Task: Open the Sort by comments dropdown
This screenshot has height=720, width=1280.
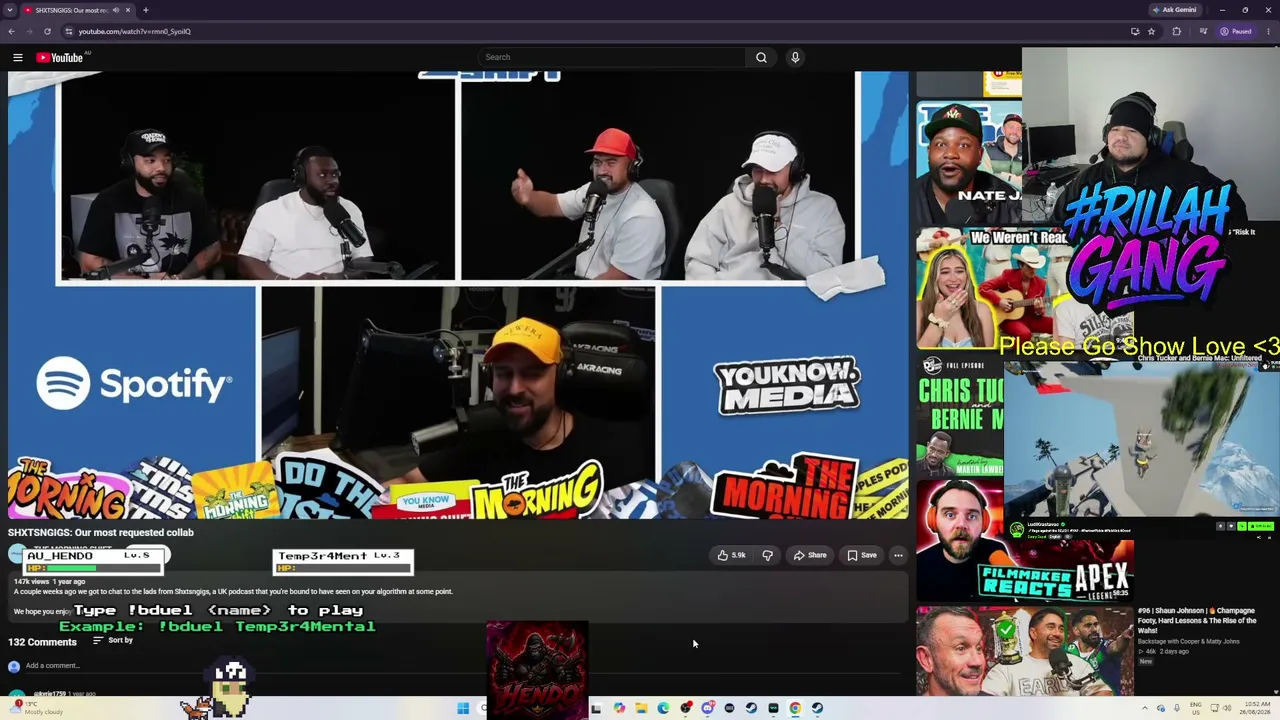Action: (113, 640)
